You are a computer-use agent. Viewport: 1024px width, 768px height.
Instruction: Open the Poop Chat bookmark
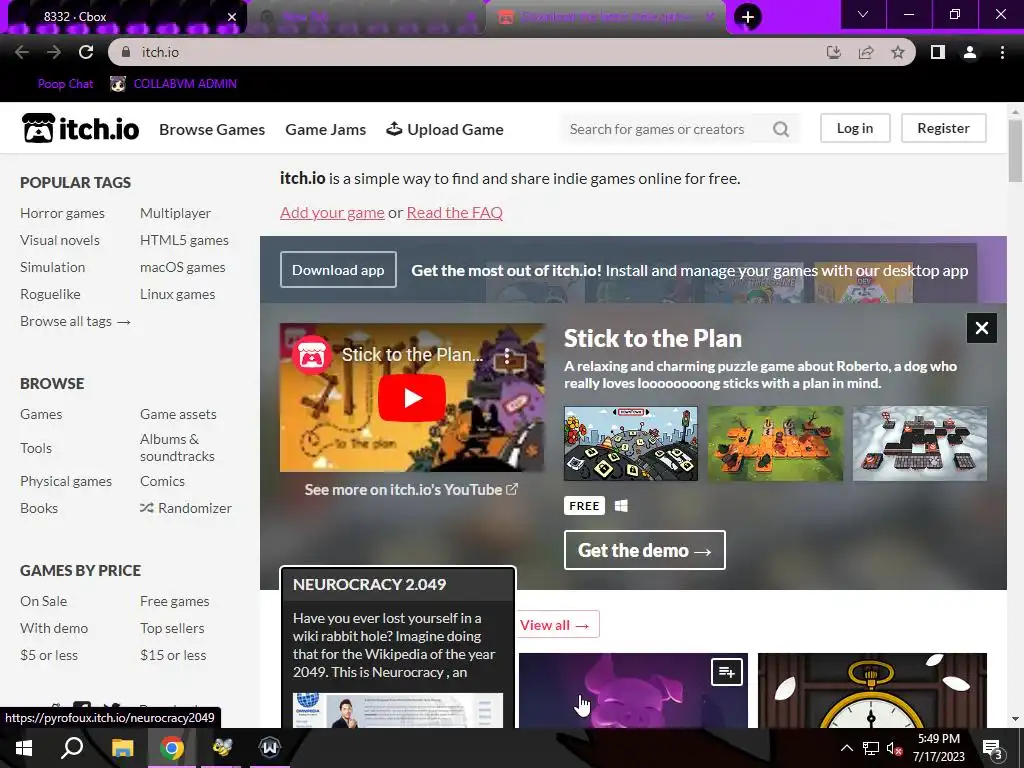tap(65, 84)
